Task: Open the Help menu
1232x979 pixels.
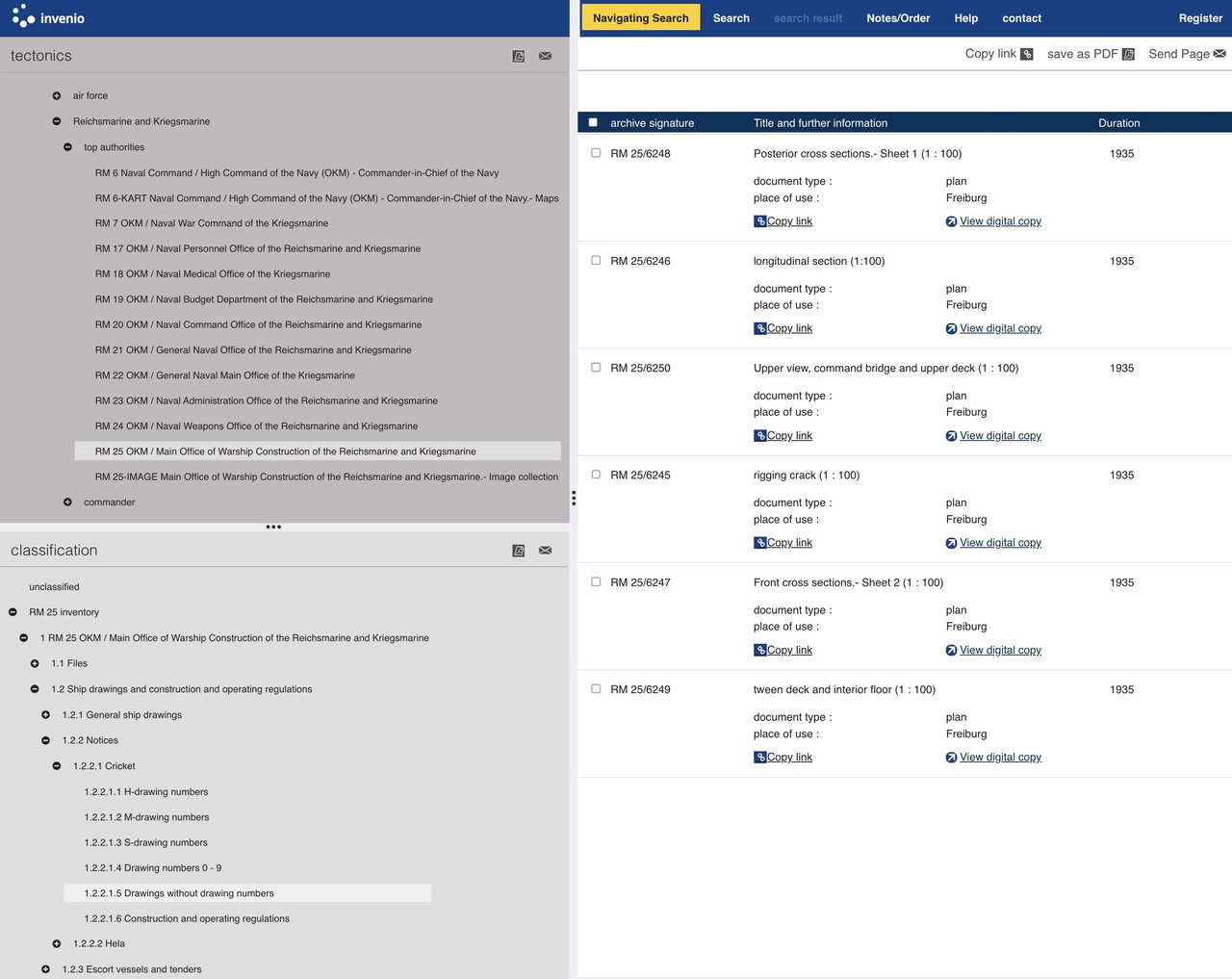Action: pos(966,18)
